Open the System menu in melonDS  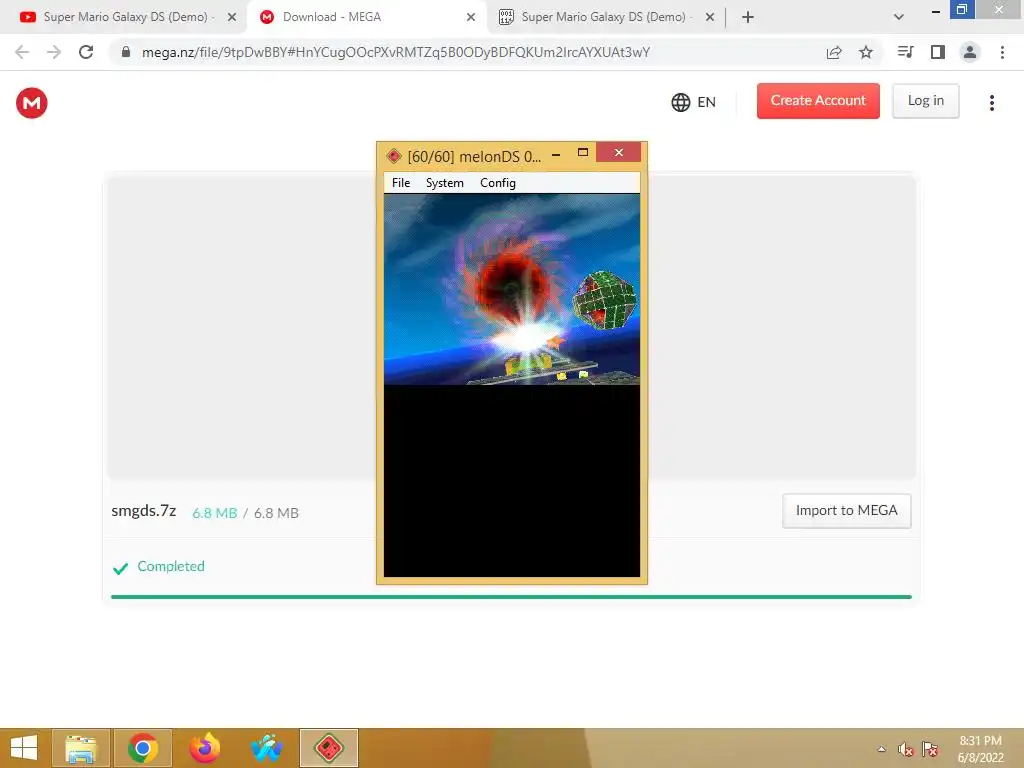click(444, 183)
